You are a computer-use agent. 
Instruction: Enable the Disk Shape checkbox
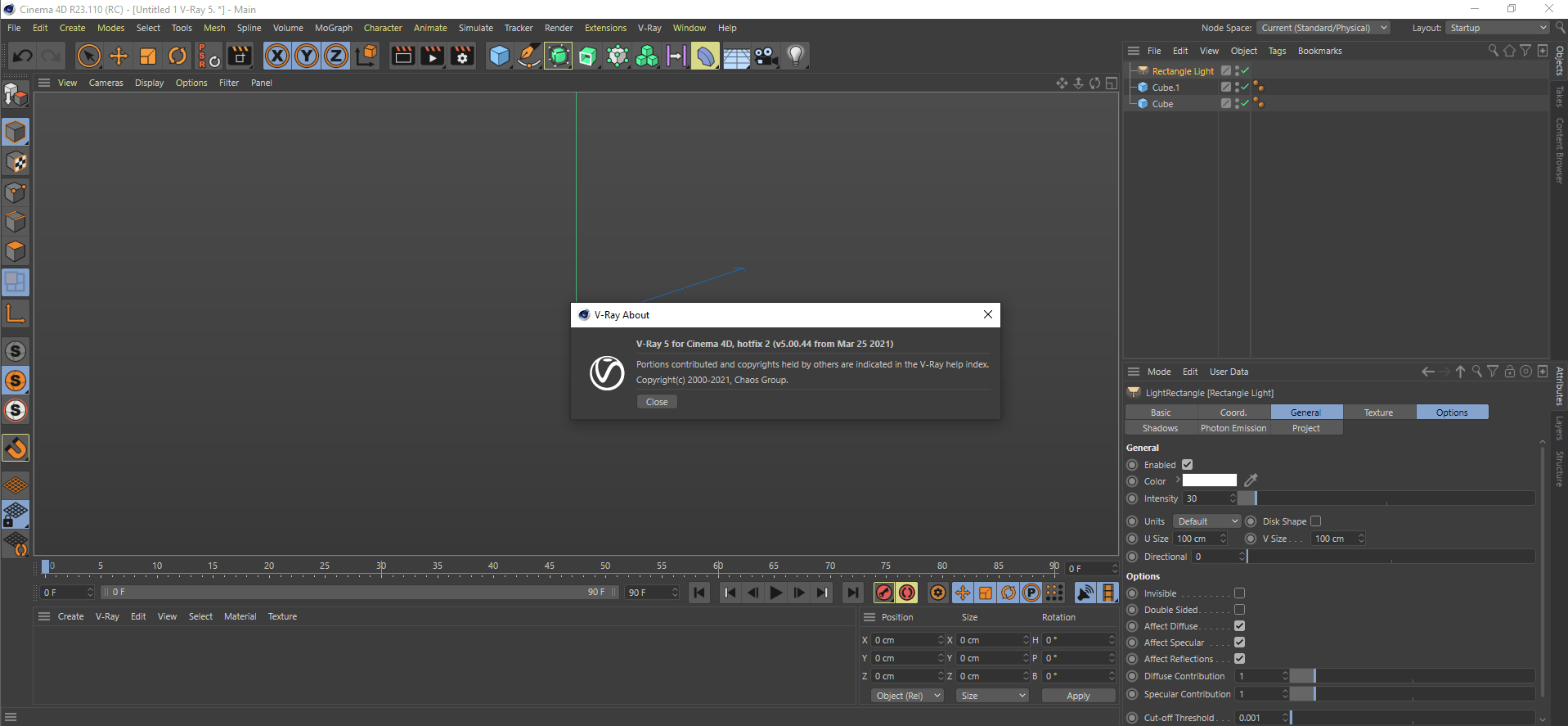pos(1315,521)
